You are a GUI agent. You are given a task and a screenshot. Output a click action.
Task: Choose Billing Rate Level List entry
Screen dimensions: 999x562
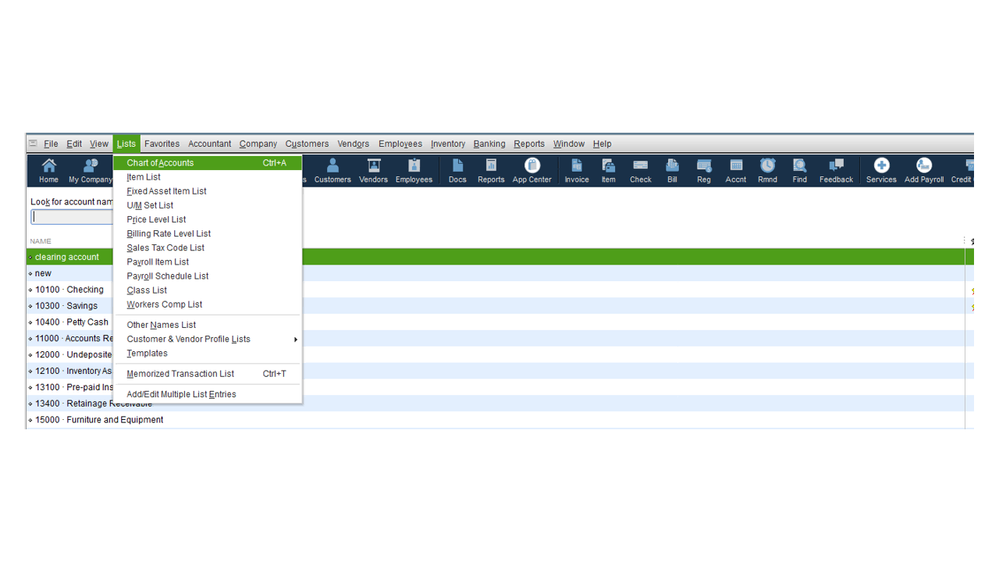(x=208, y=233)
